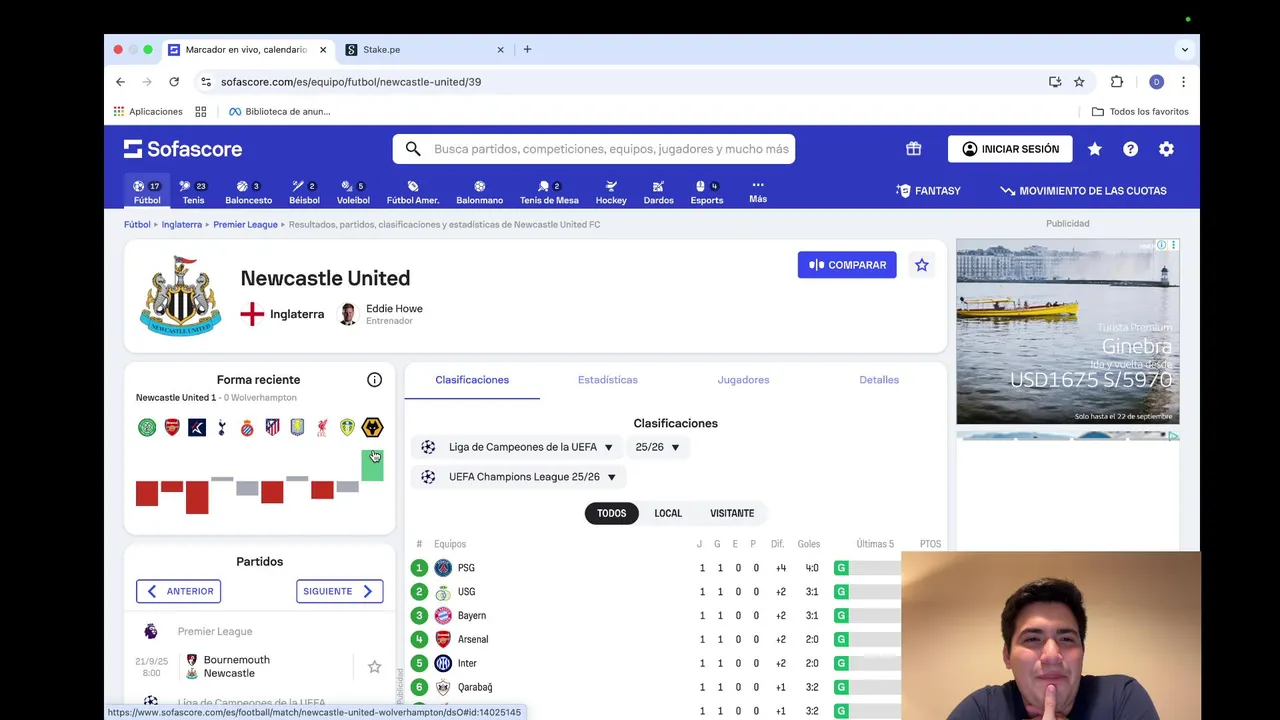Bookmark this page with star icon

coord(1079,82)
